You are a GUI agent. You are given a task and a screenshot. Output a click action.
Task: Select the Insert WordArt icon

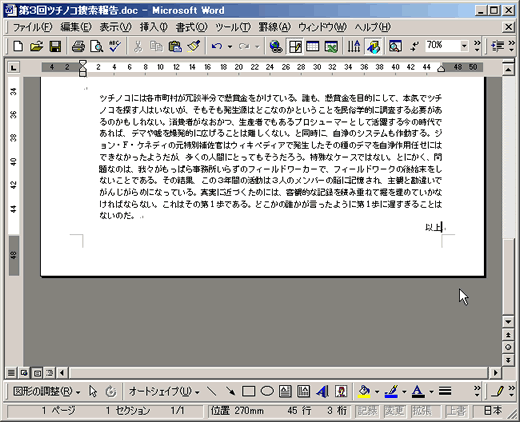[x=322, y=391]
